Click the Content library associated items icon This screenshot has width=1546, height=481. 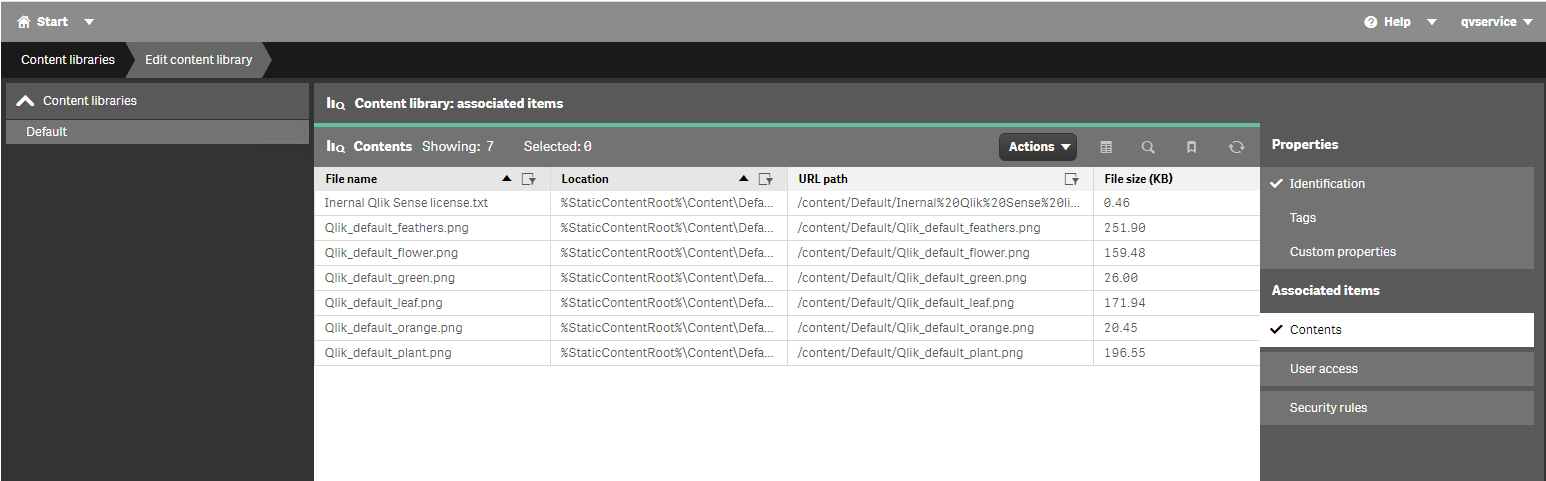(336, 103)
